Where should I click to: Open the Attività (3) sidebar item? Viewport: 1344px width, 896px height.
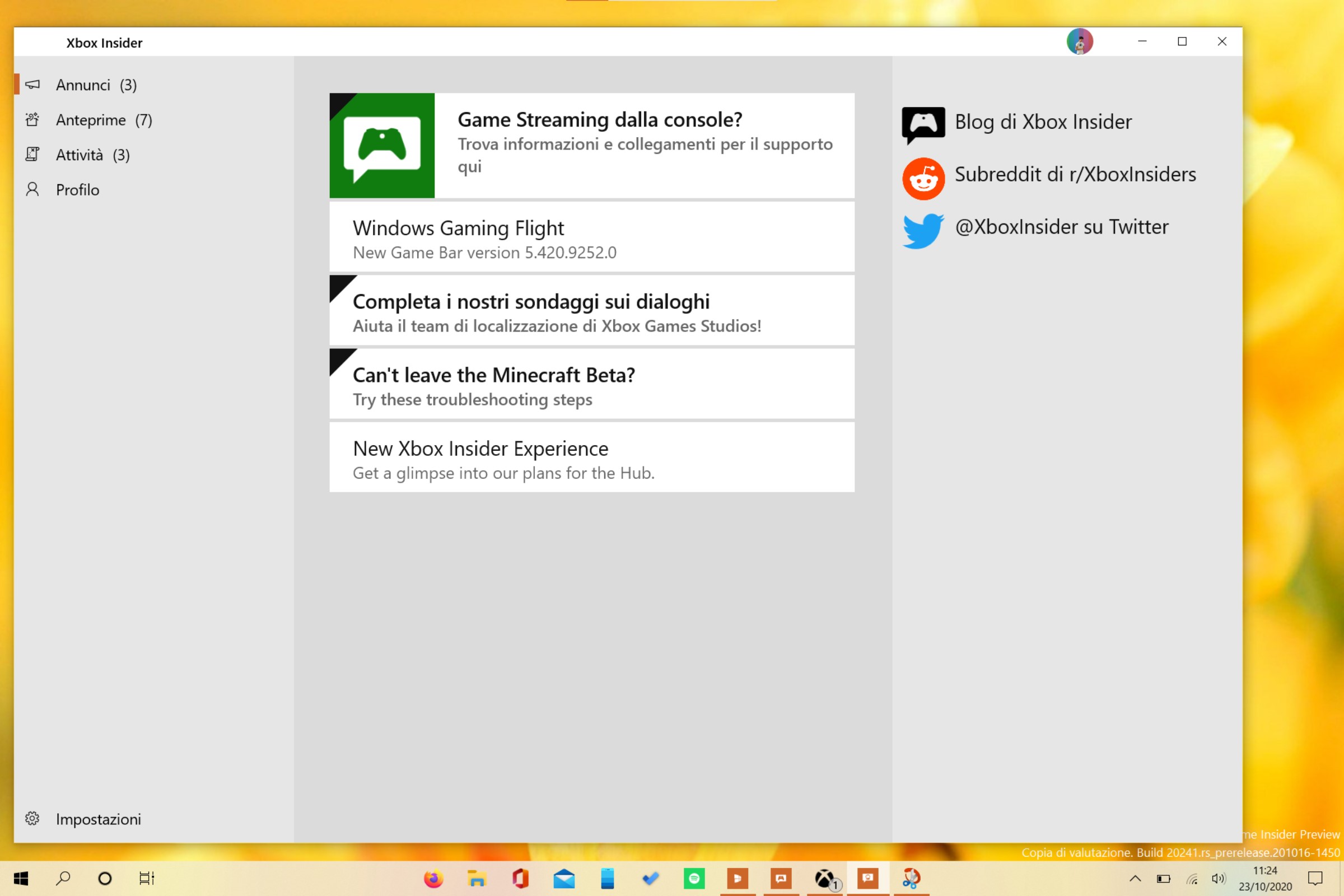tap(153, 155)
